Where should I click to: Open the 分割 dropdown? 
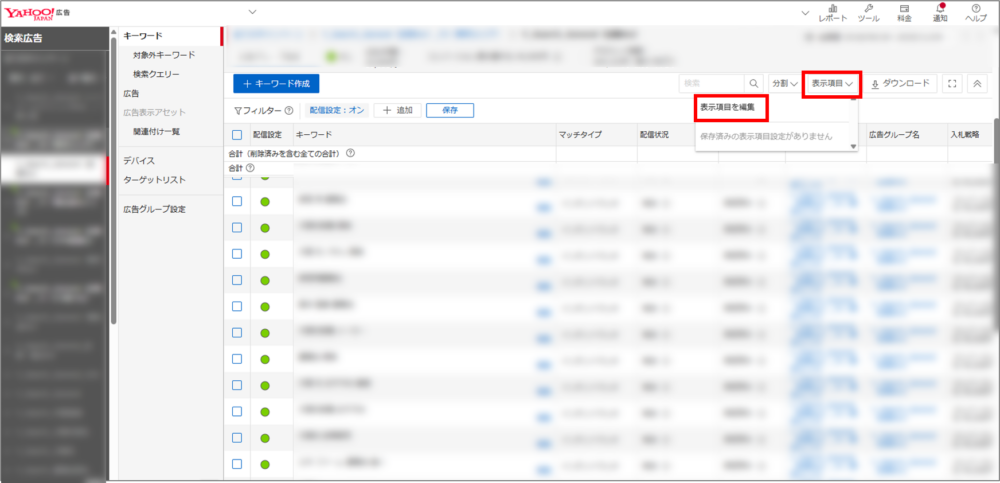tap(783, 84)
